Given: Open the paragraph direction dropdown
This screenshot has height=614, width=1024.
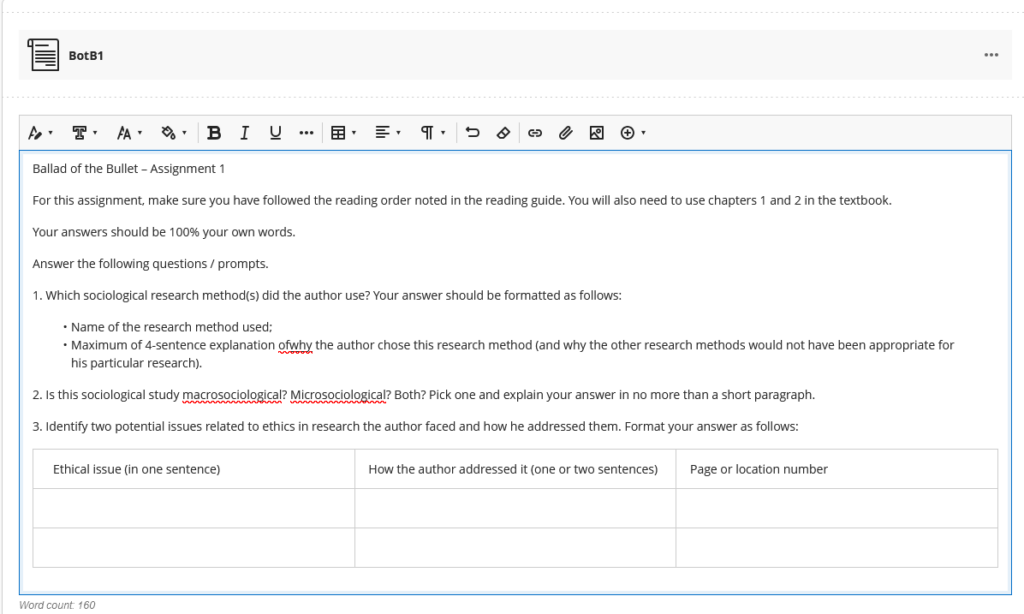Looking at the screenshot, I should 432,133.
